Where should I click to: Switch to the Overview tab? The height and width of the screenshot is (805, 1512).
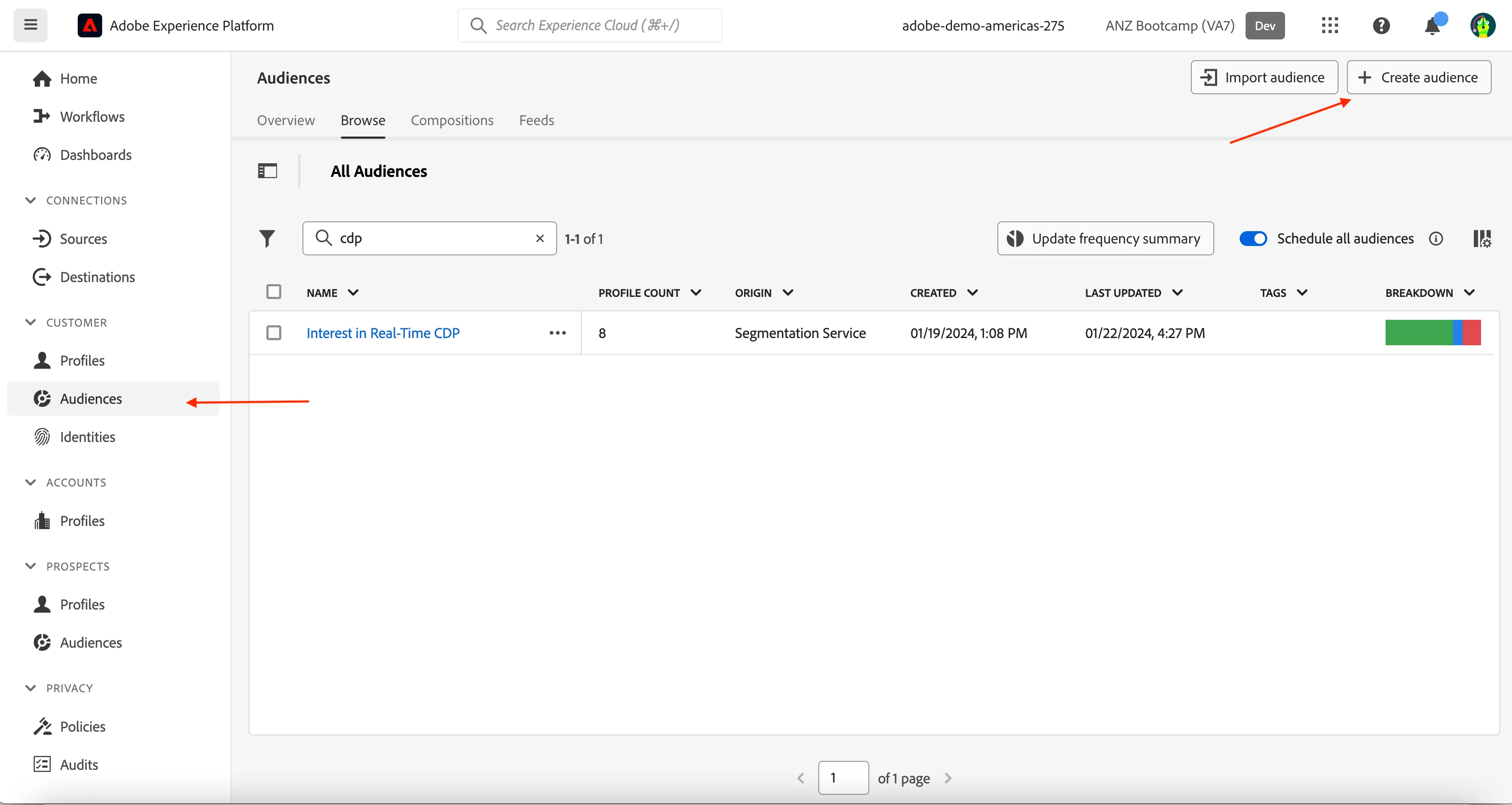[286, 120]
